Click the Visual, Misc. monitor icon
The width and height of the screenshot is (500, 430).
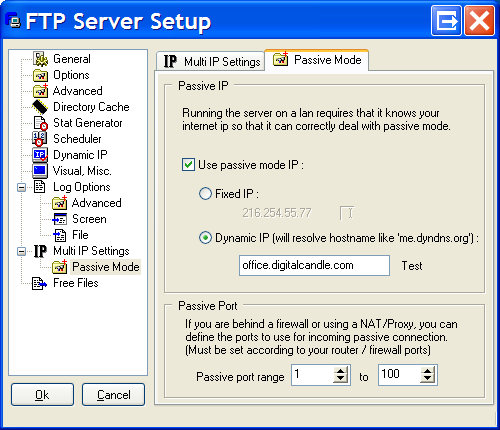click(40, 171)
